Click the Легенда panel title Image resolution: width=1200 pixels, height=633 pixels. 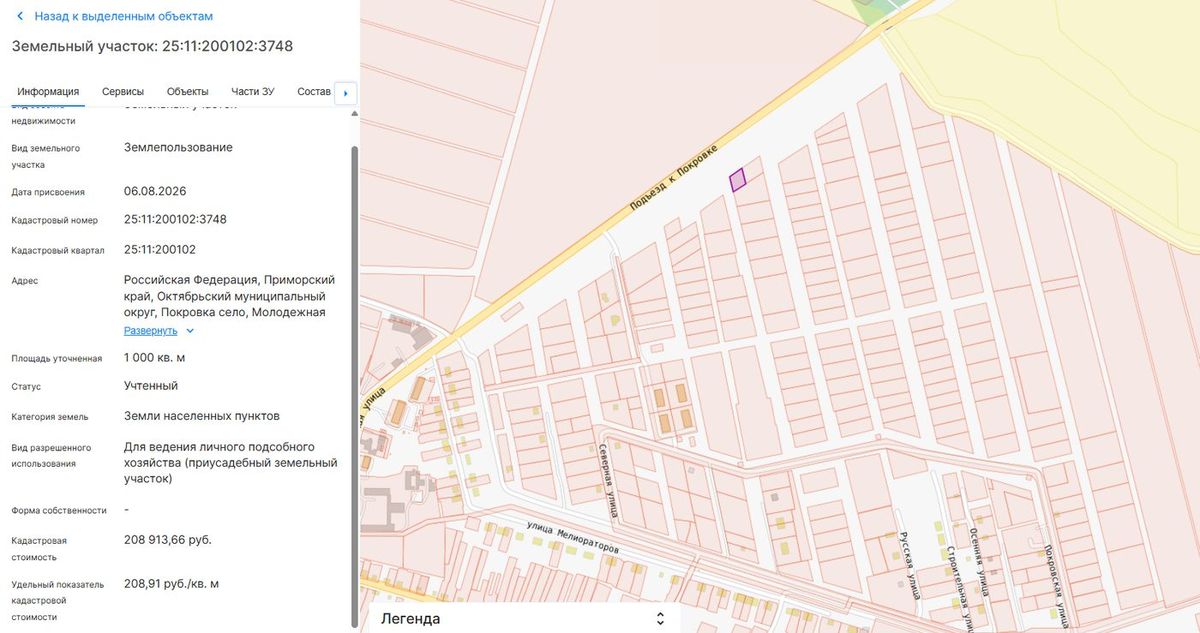point(411,619)
